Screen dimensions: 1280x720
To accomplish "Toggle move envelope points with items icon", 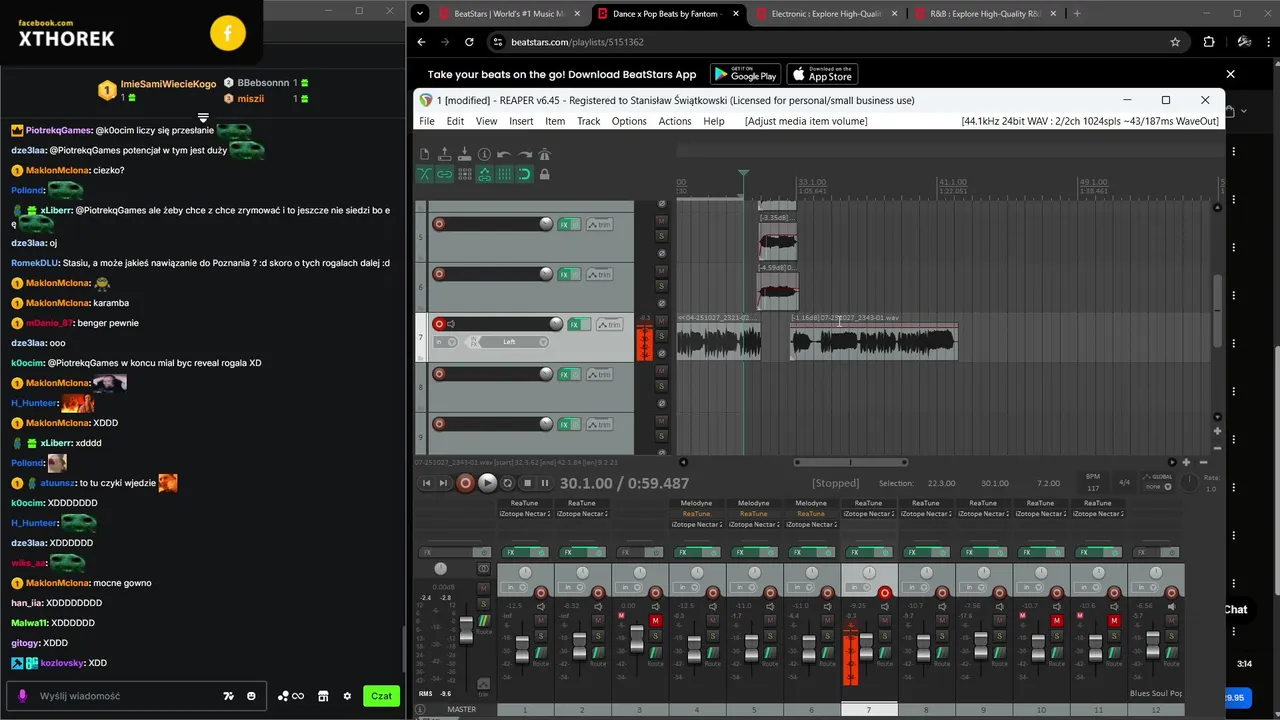I will coord(484,174).
